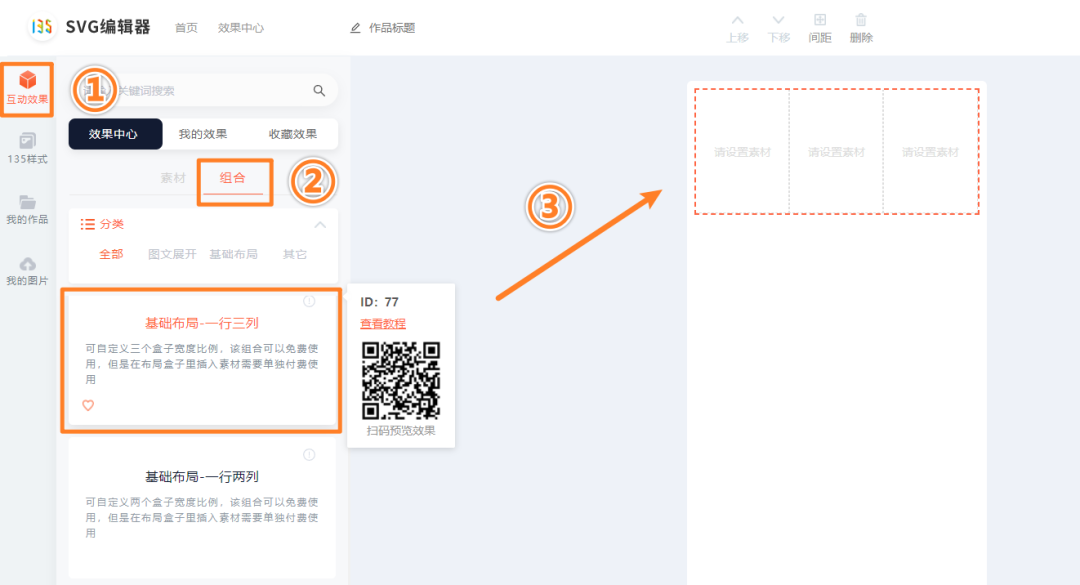
Task: Click the 一行三列 card description text
Action: coord(202,364)
